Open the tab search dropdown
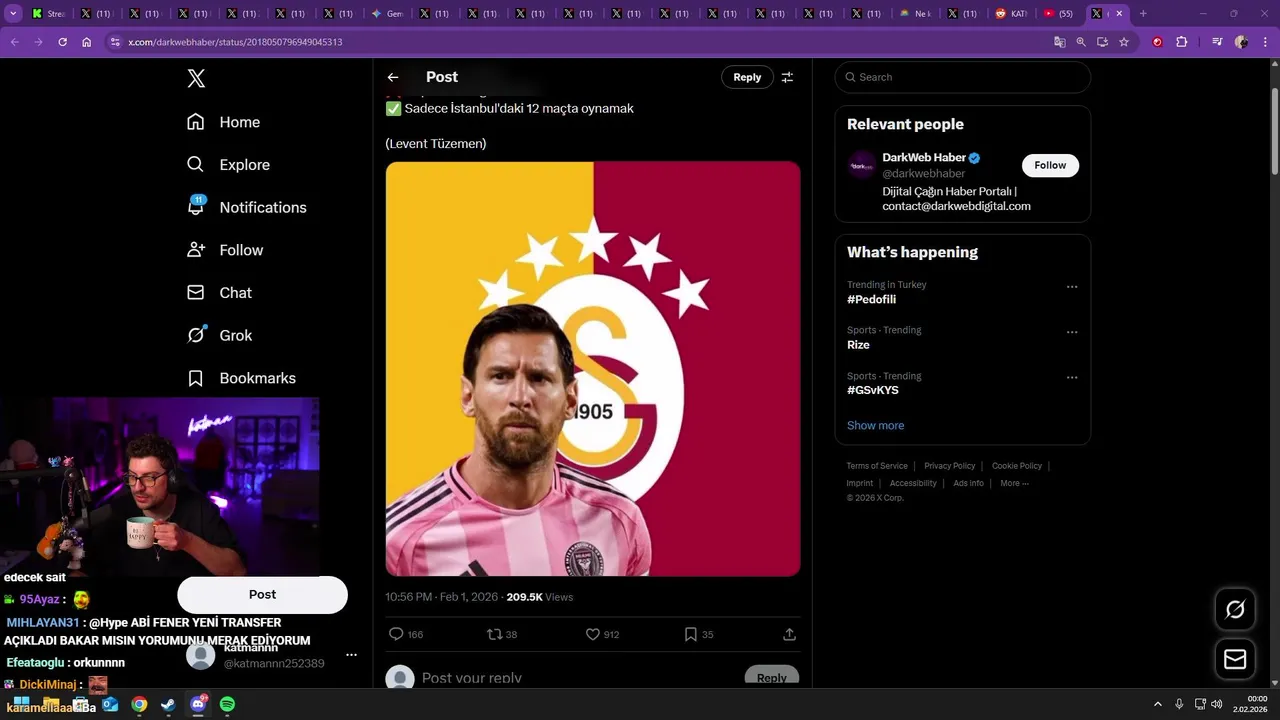The height and width of the screenshot is (720, 1280). click(x=13, y=13)
